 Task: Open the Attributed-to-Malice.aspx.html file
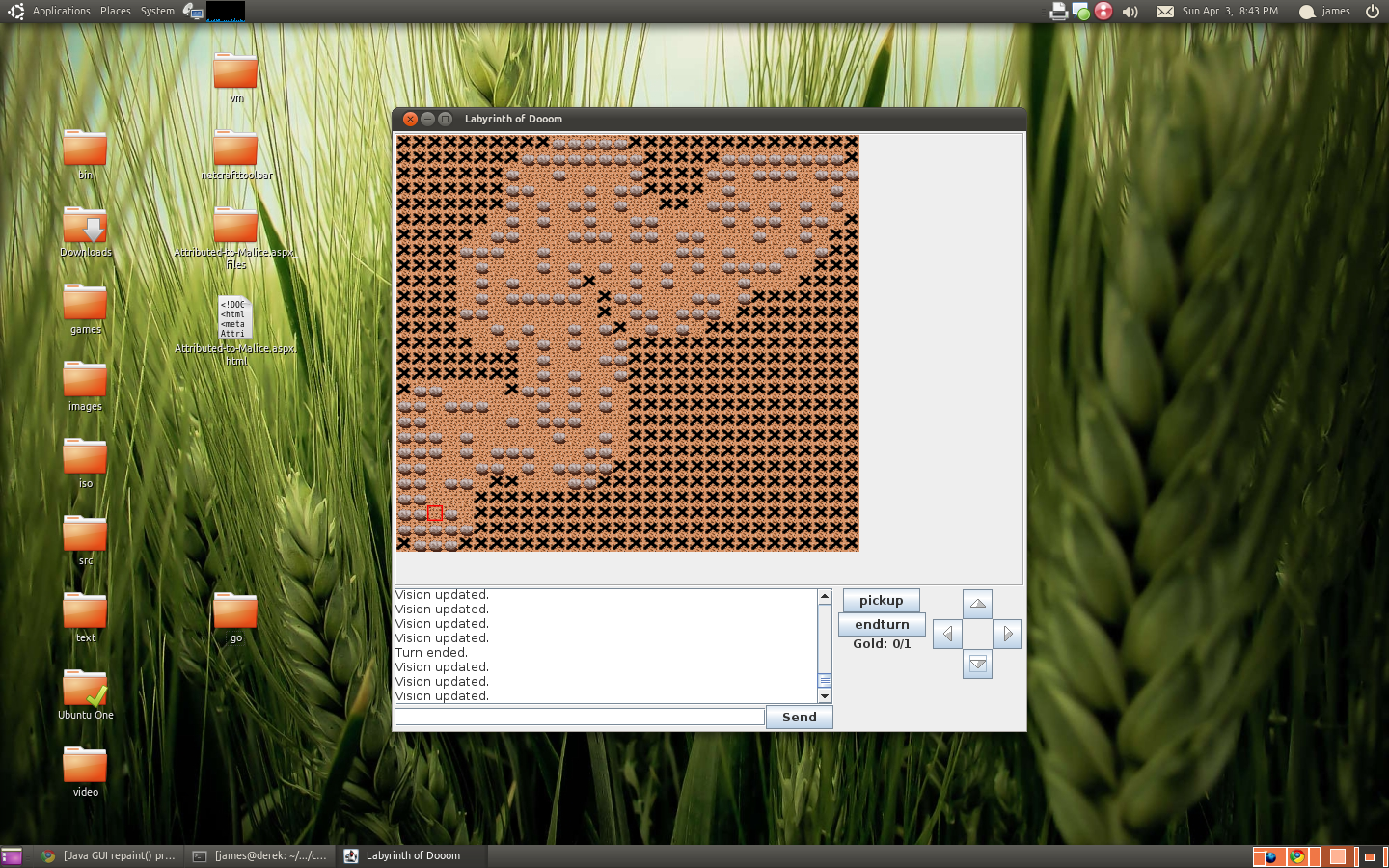click(235, 317)
